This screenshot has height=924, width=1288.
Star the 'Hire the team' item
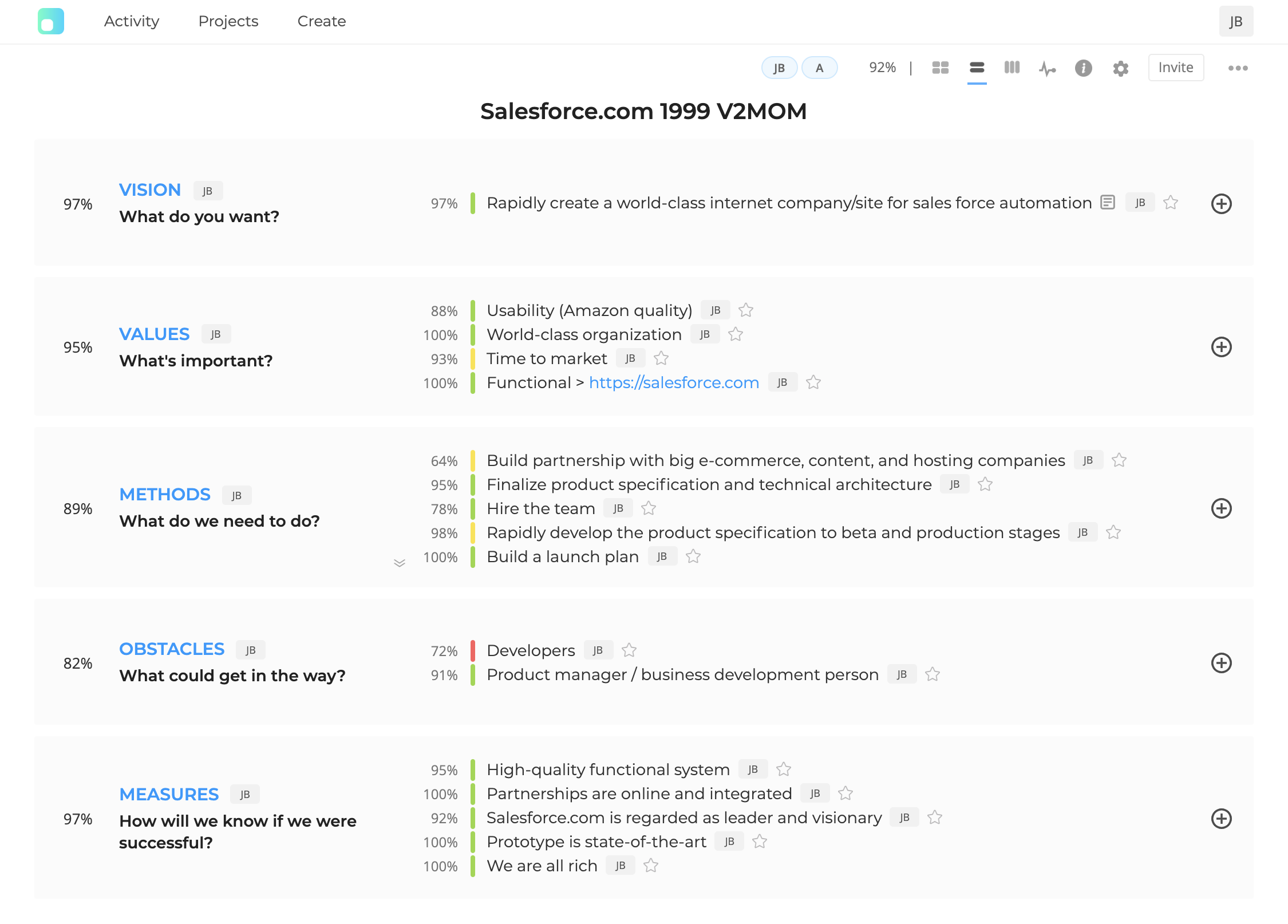click(x=649, y=508)
